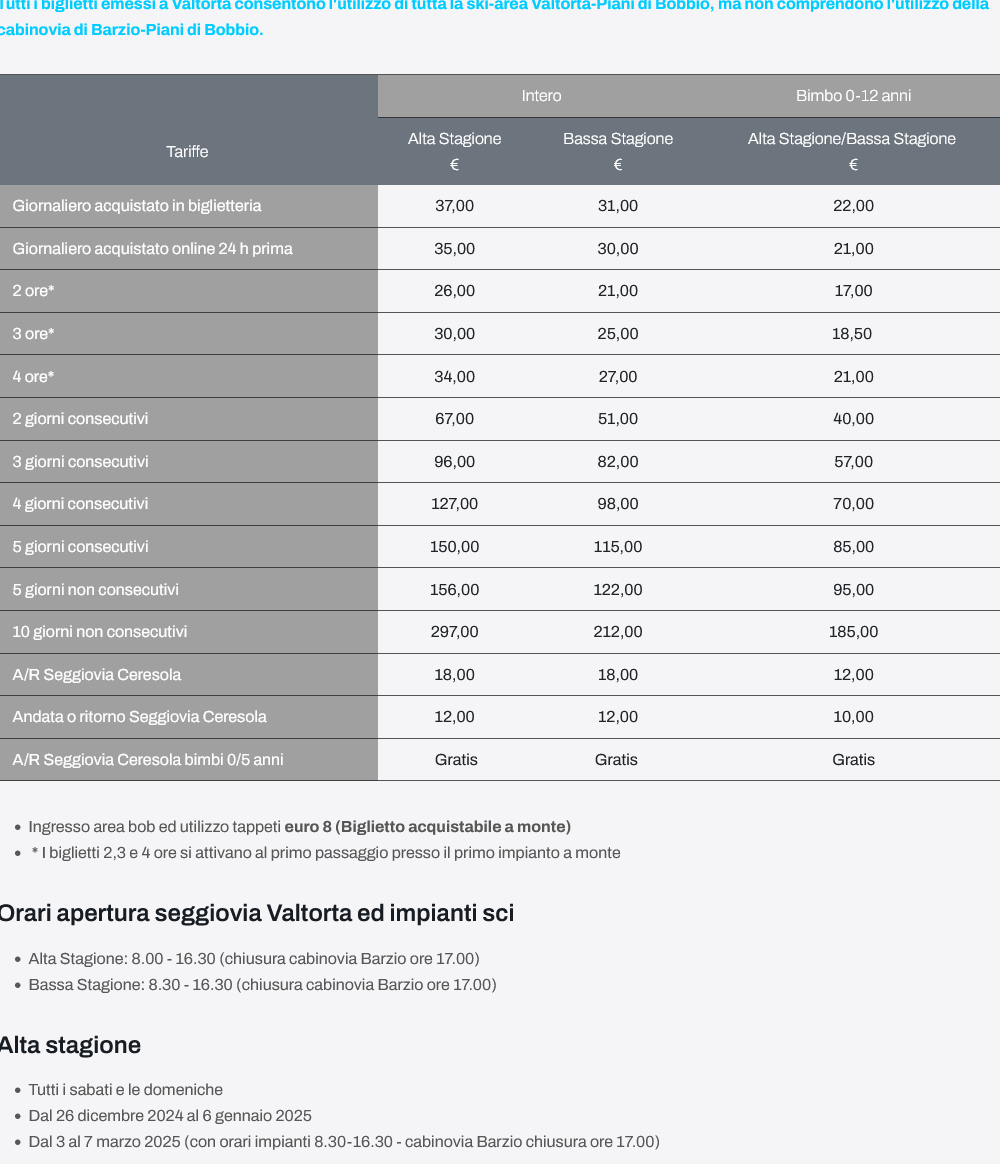The height and width of the screenshot is (1164, 1000).
Task: Click the 27,00 low-season price cell
Action: coord(618,376)
